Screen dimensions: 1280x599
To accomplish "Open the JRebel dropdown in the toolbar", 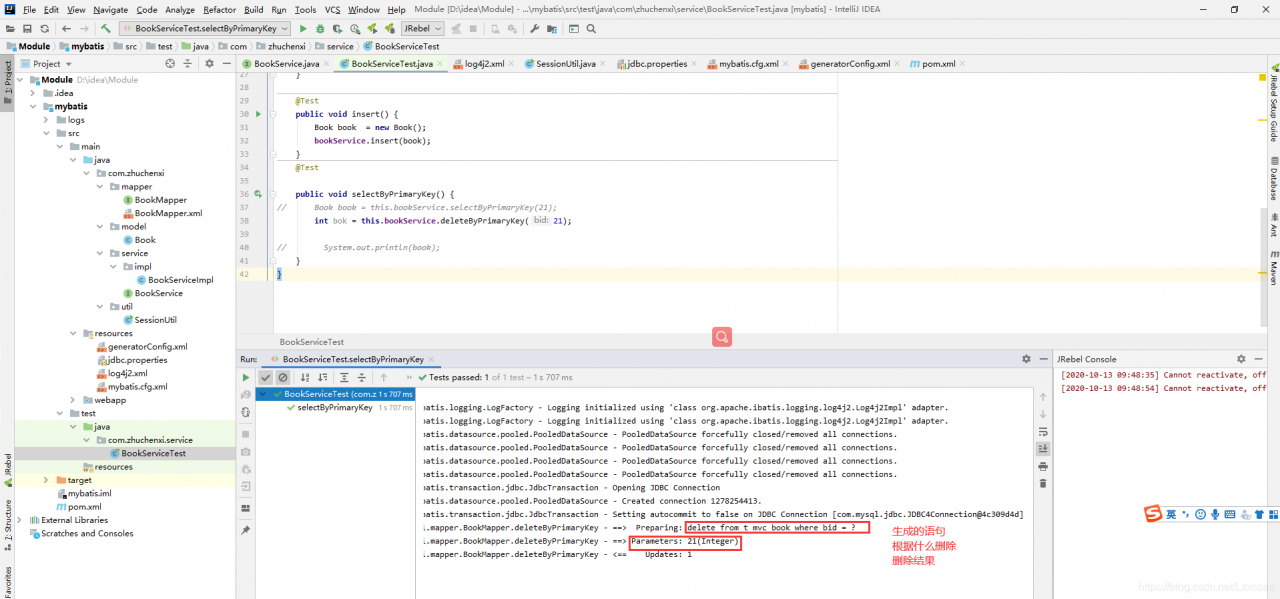I will (x=422, y=29).
